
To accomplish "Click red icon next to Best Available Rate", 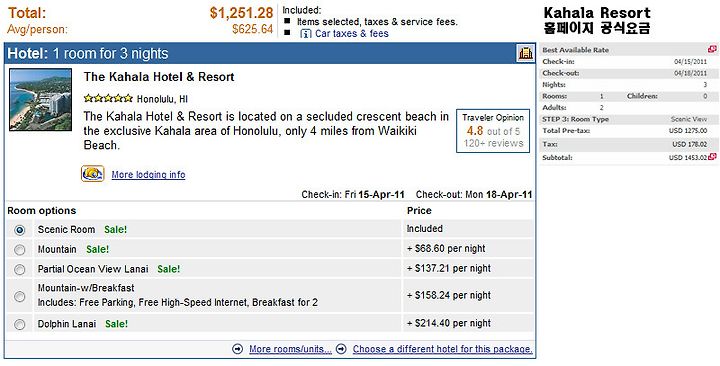I will pyautogui.click(x=712, y=49).
